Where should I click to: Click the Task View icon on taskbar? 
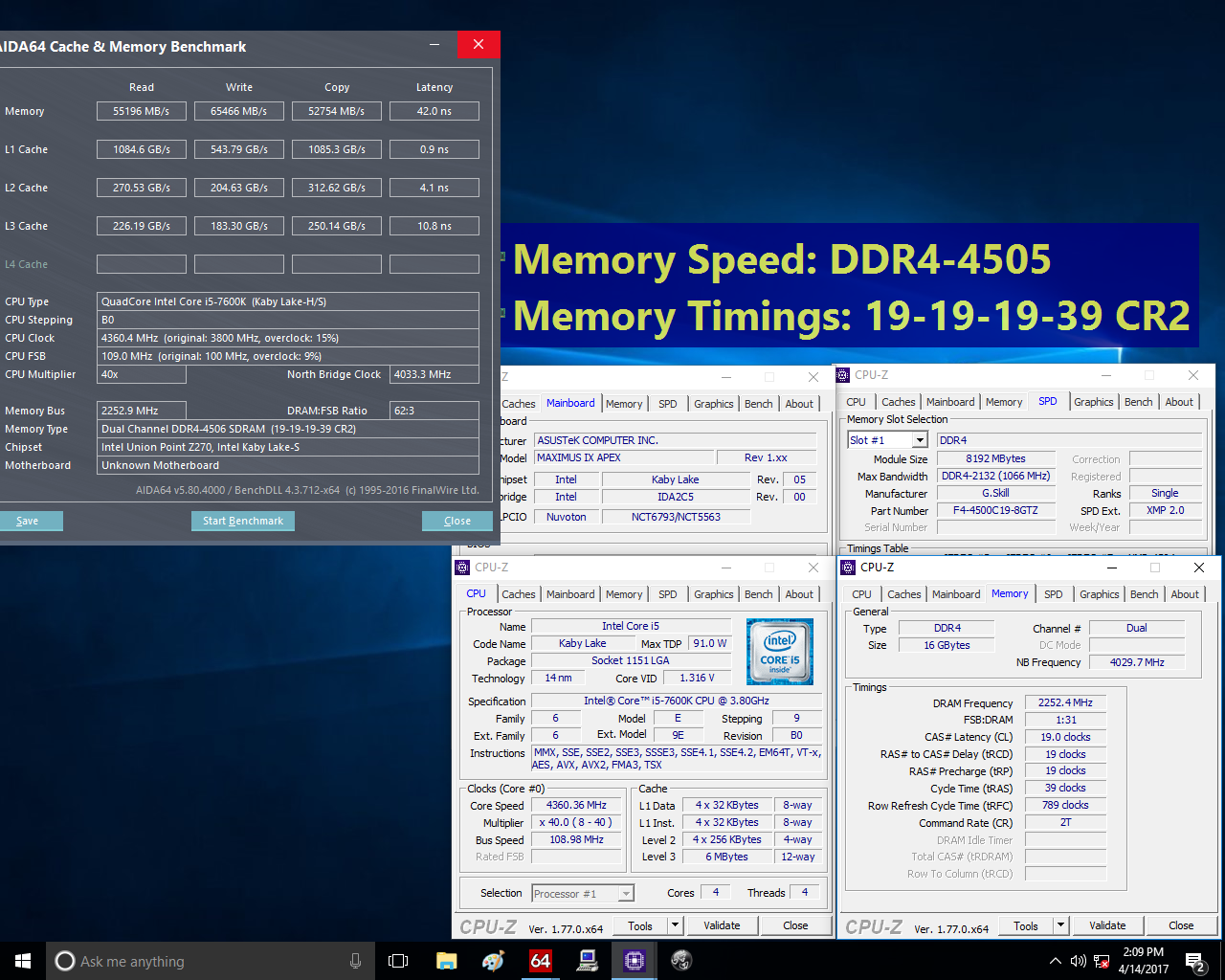398,961
